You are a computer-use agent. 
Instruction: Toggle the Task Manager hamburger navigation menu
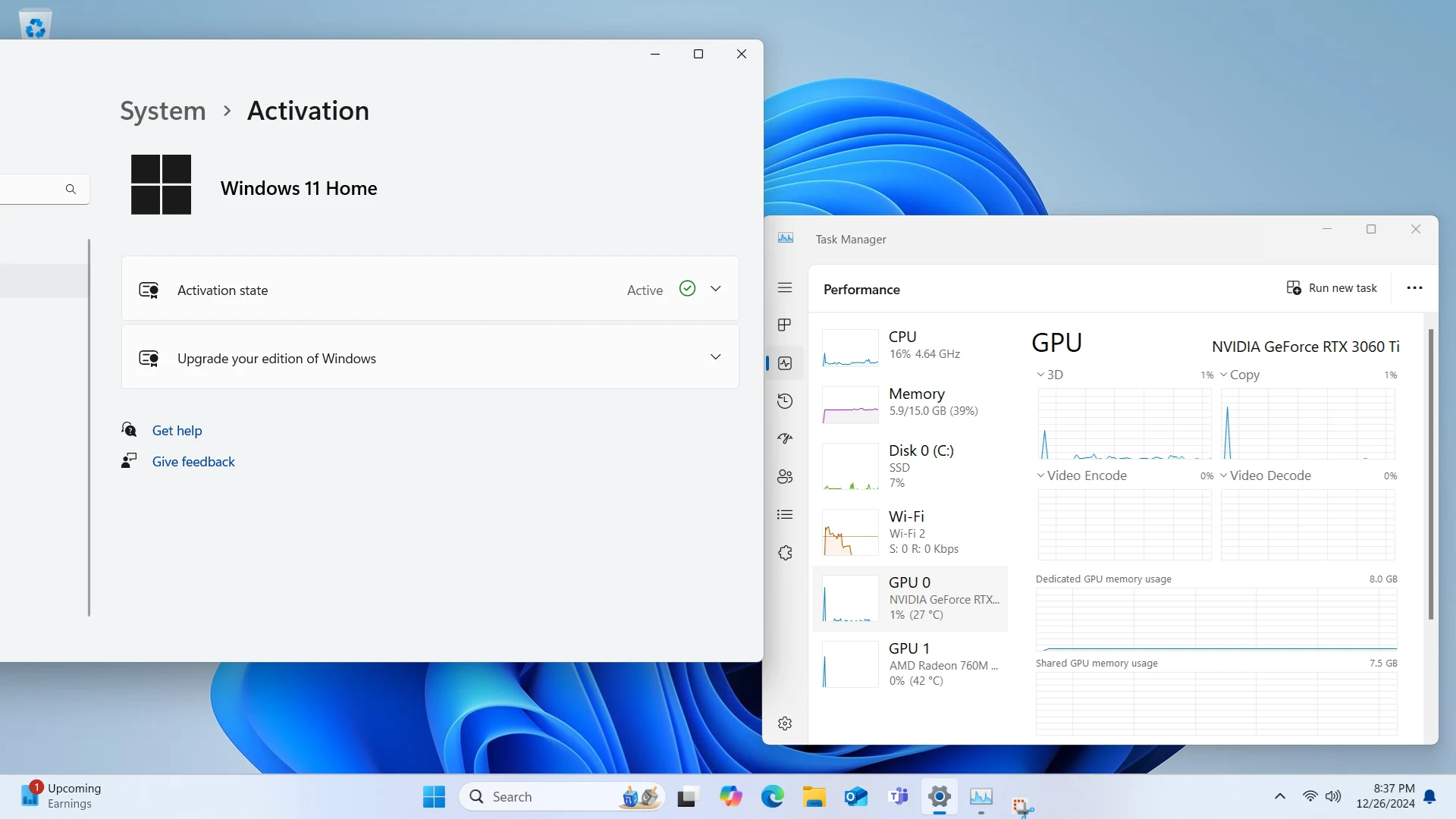[x=785, y=287]
